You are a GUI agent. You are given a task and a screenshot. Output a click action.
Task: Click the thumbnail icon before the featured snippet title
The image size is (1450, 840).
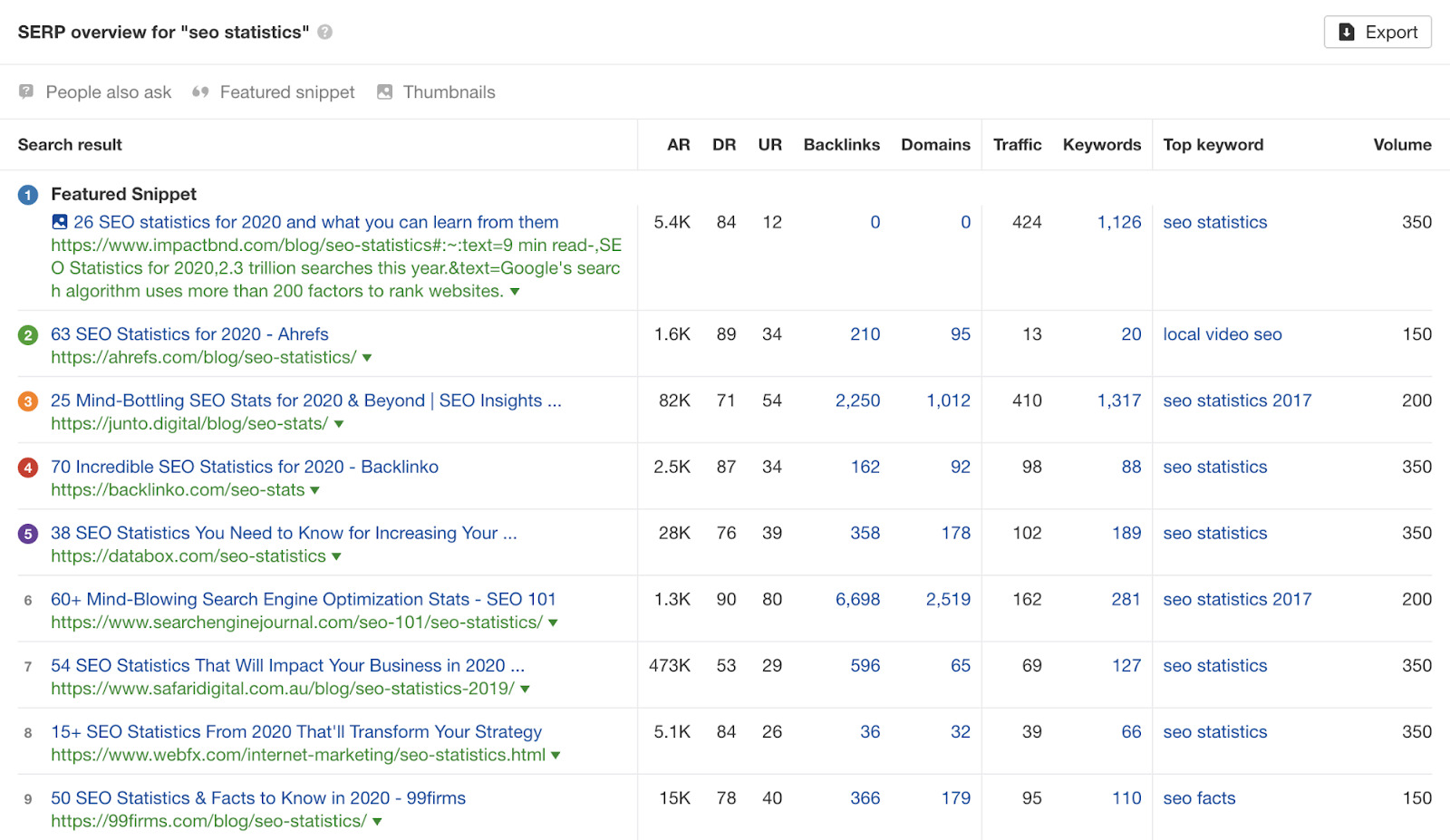[x=59, y=222]
